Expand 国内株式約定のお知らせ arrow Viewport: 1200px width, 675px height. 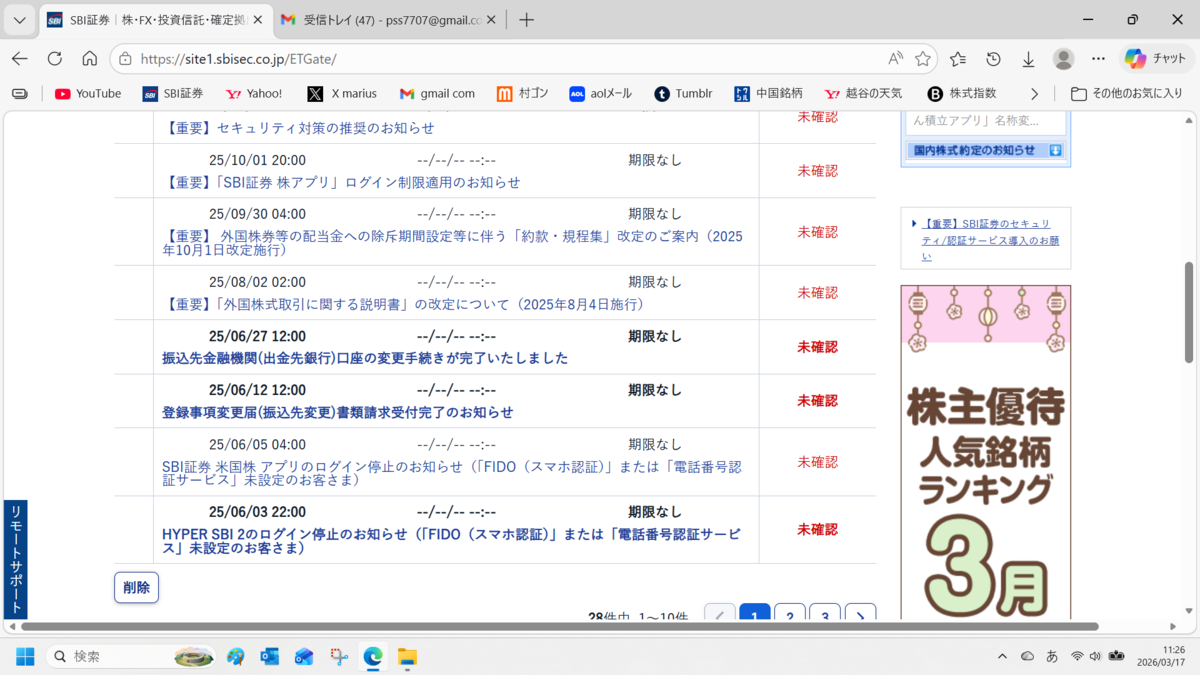pyautogui.click(x=1055, y=150)
